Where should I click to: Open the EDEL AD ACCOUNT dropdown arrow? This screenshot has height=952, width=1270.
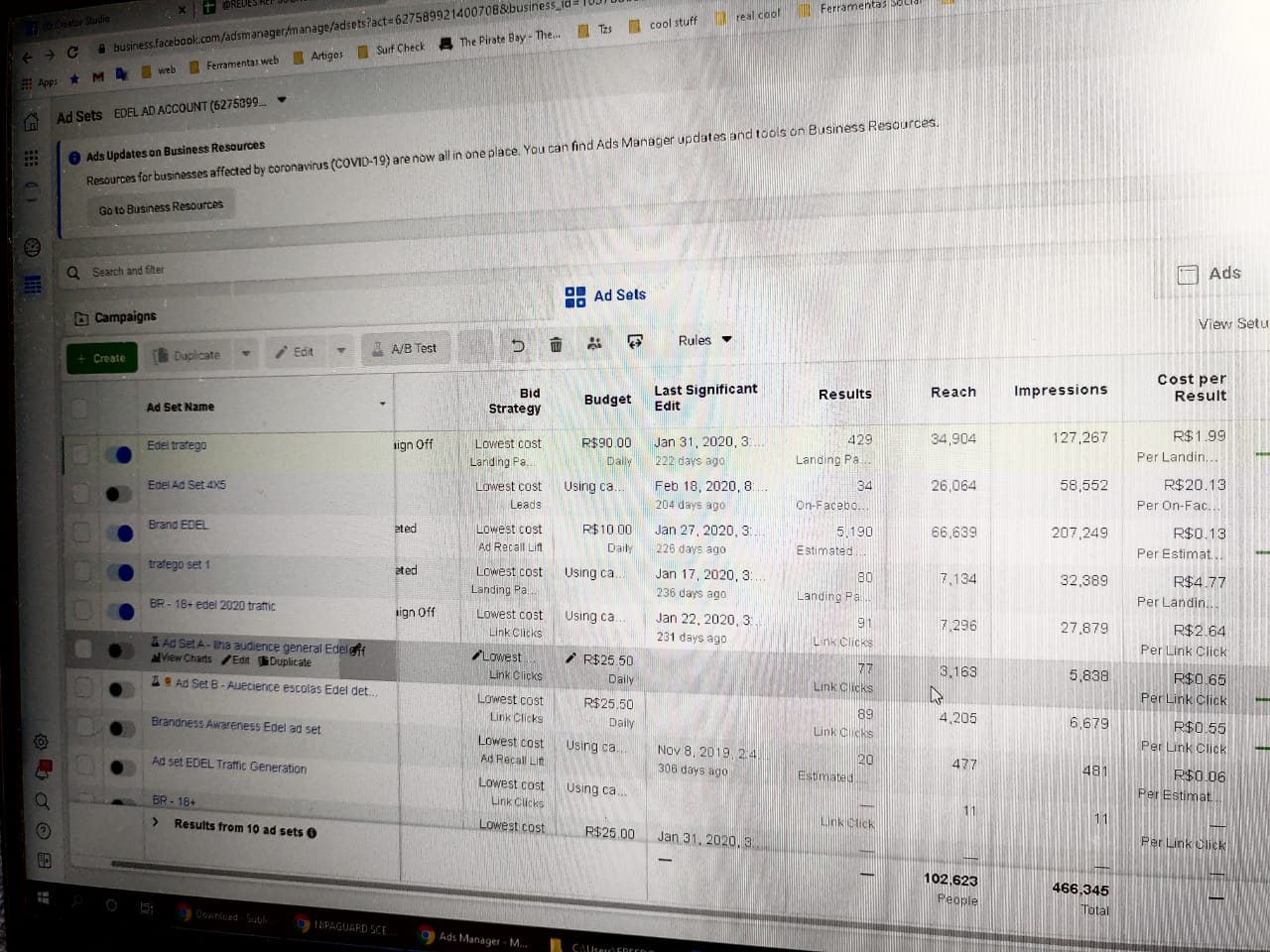click(x=282, y=100)
